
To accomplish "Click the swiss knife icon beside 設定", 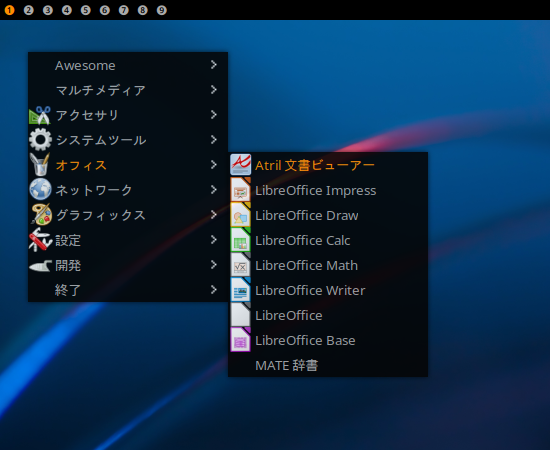I will pyautogui.click(x=40, y=240).
